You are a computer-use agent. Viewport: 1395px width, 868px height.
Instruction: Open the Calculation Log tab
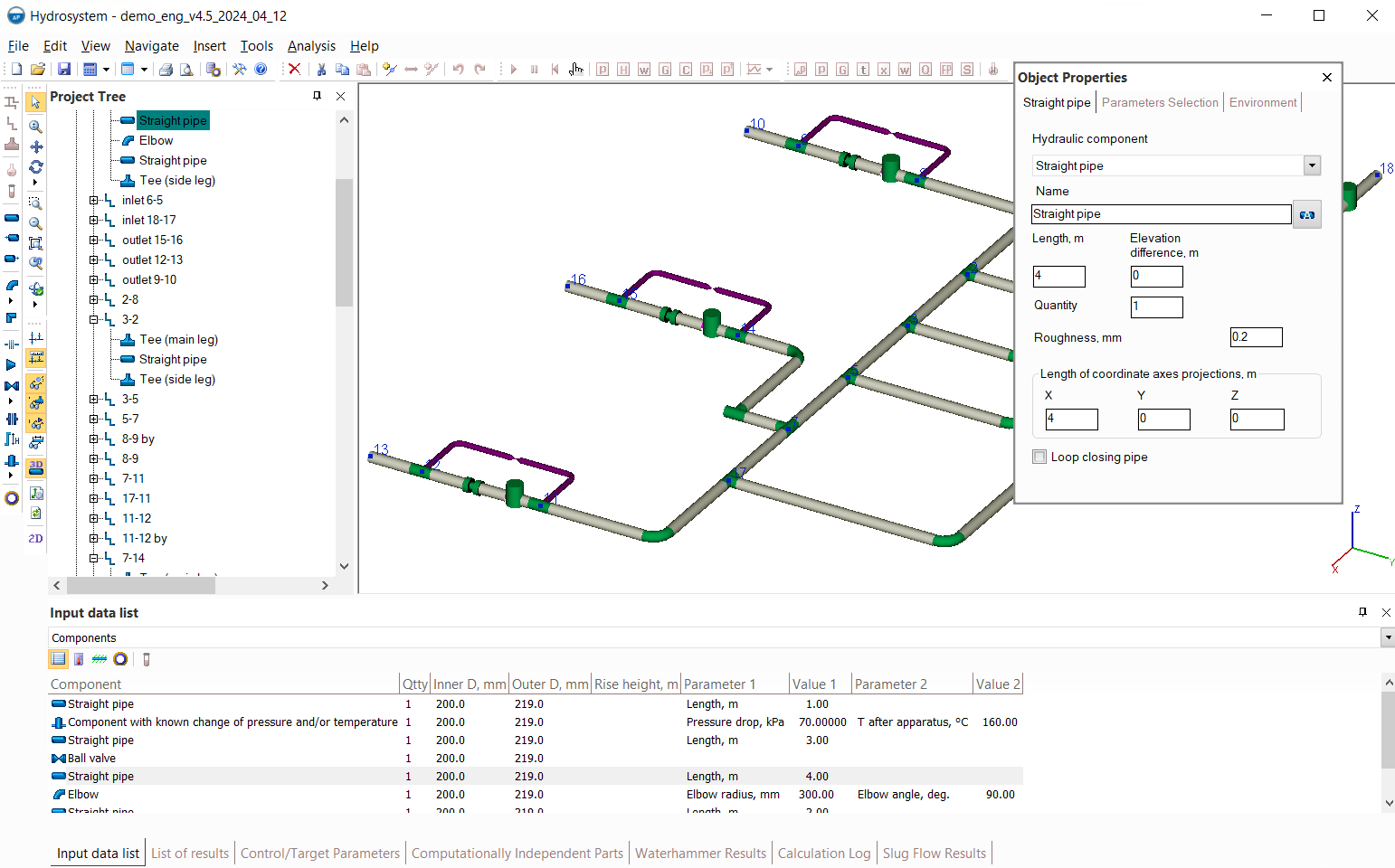(823, 854)
